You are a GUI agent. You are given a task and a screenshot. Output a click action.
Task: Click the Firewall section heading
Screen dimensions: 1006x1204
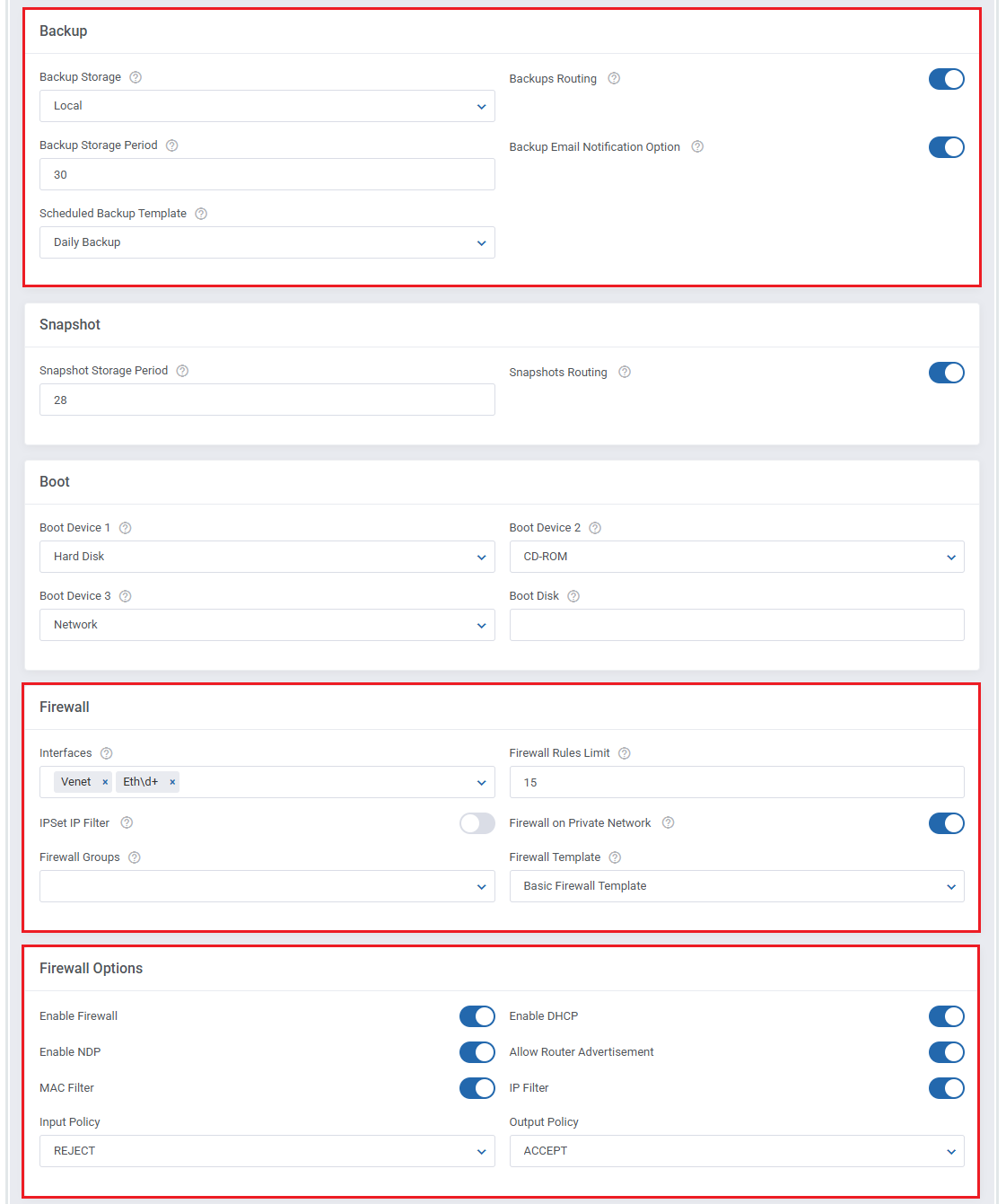[x=65, y=707]
